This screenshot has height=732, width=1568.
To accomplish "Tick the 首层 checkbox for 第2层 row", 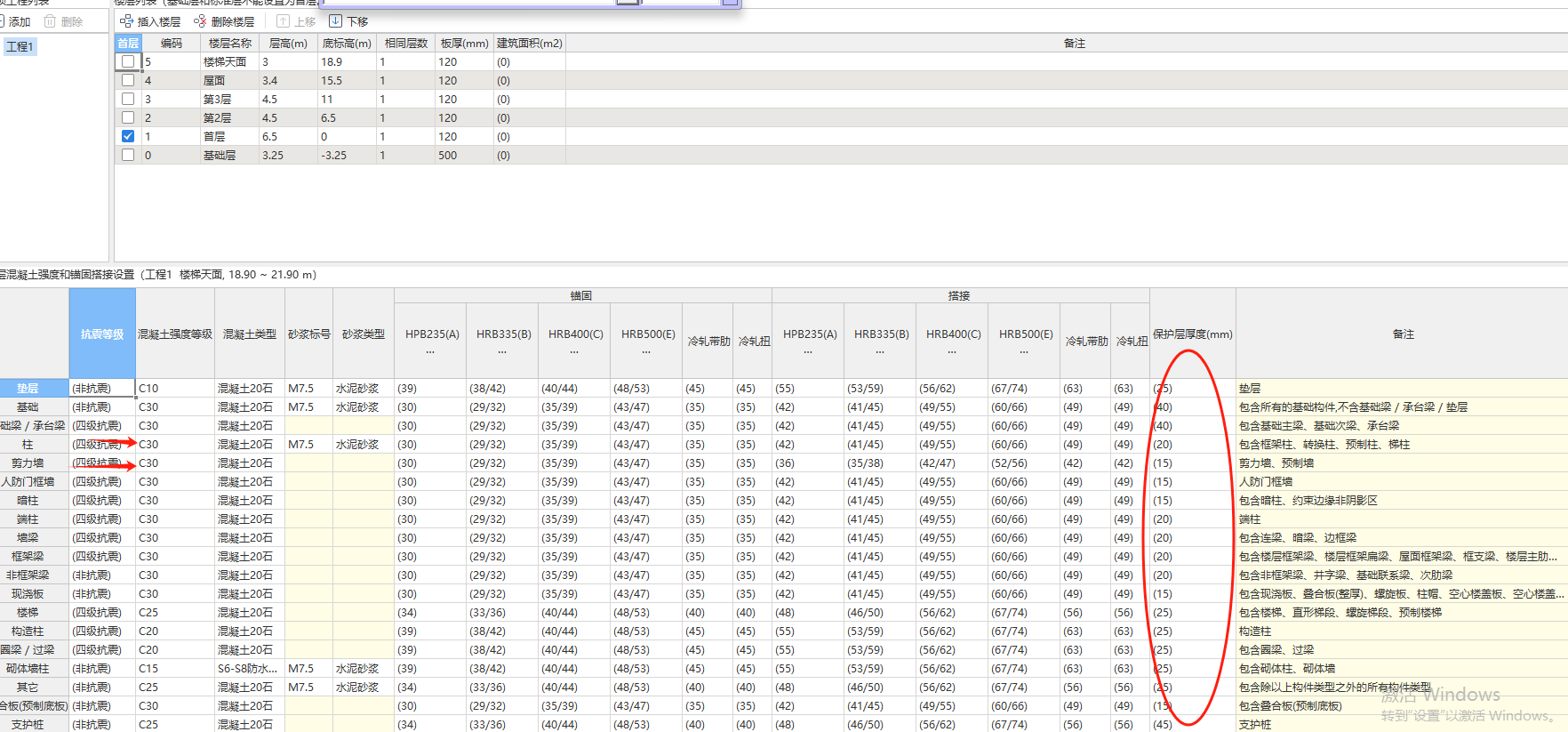I will pyautogui.click(x=128, y=117).
